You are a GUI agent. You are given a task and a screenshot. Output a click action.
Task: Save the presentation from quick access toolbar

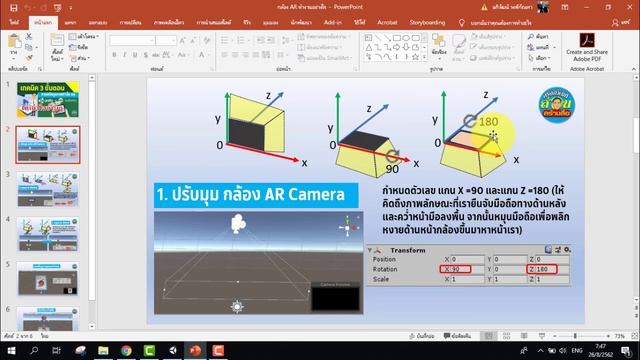click(13, 8)
